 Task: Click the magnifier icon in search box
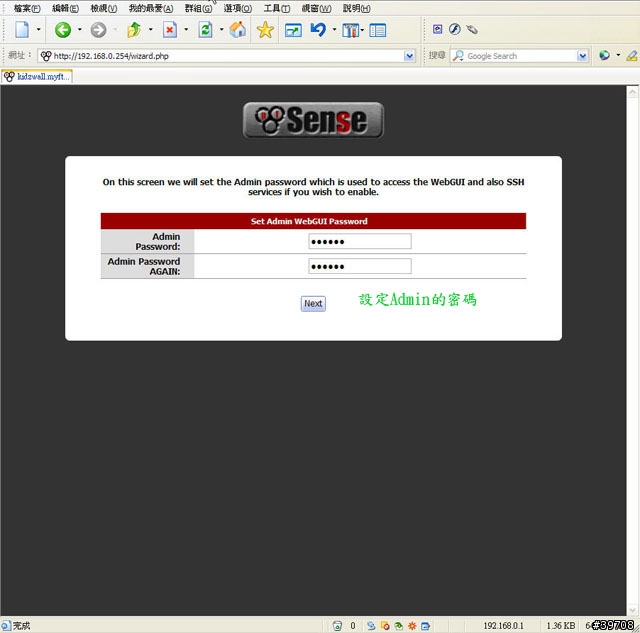pyautogui.click(x=458, y=56)
